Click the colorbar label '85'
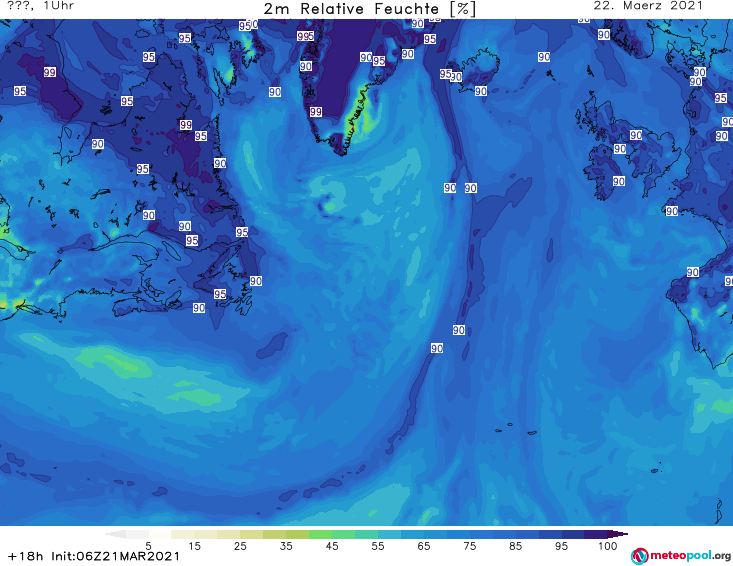 tap(515, 546)
